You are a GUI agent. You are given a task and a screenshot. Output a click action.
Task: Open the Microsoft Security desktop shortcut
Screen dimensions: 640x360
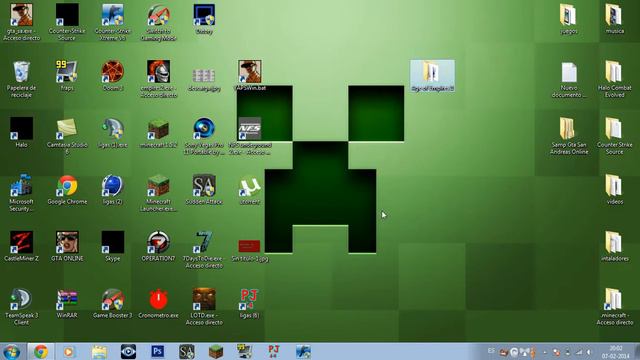click(22, 193)
